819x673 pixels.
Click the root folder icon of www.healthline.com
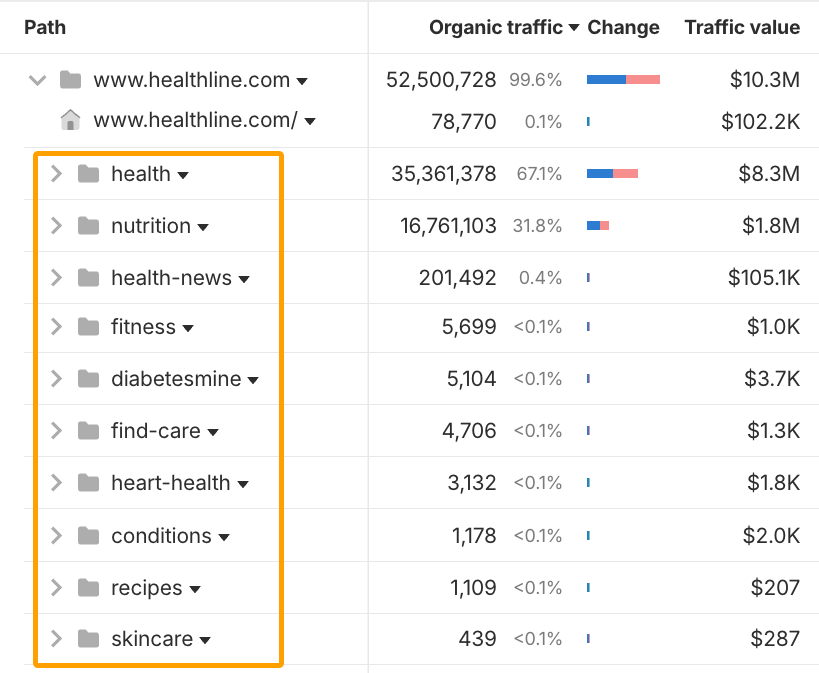pos(69,80)
